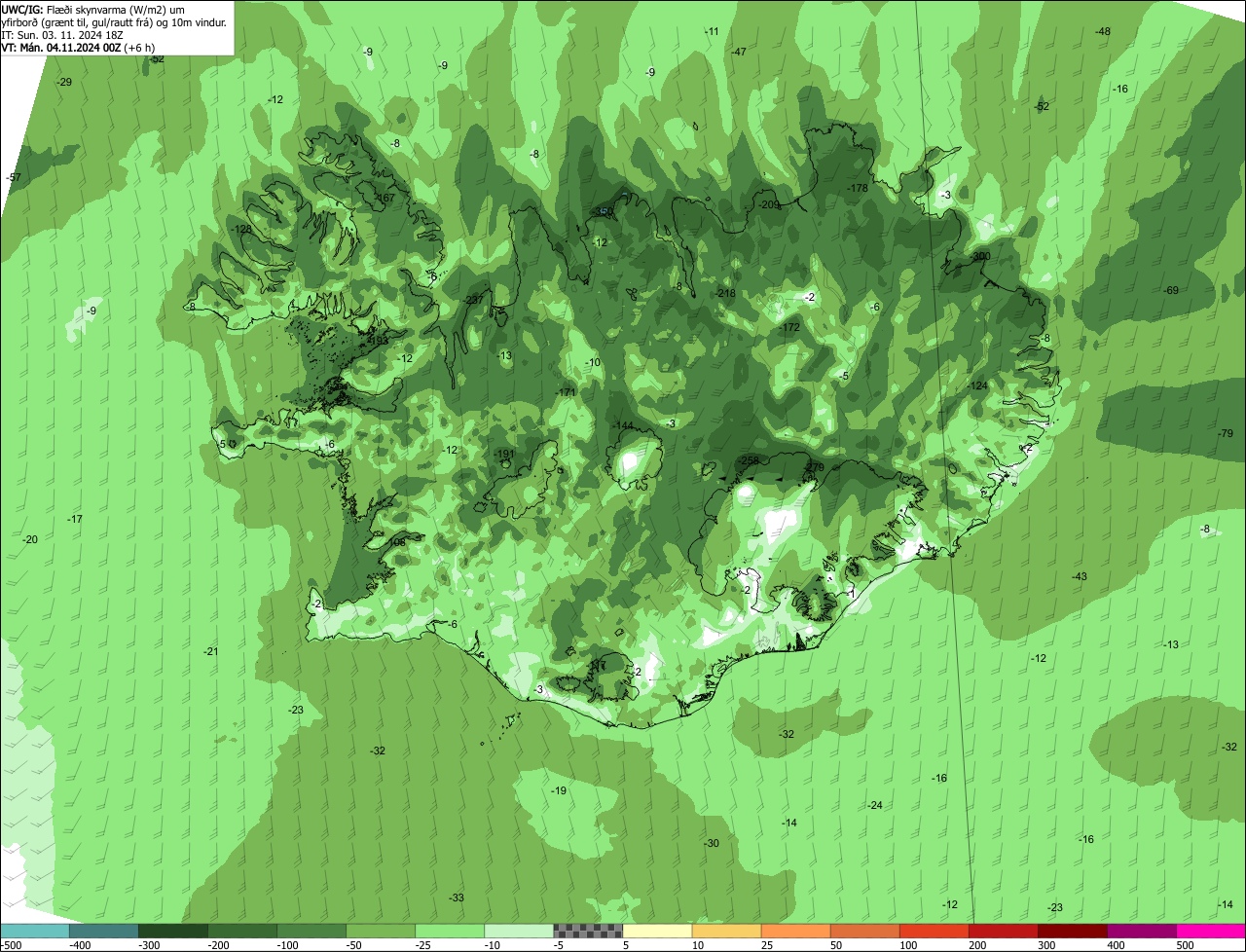Select the purple swatch from 400 to 500
1246x952 pixels.
click(1141, 931)
